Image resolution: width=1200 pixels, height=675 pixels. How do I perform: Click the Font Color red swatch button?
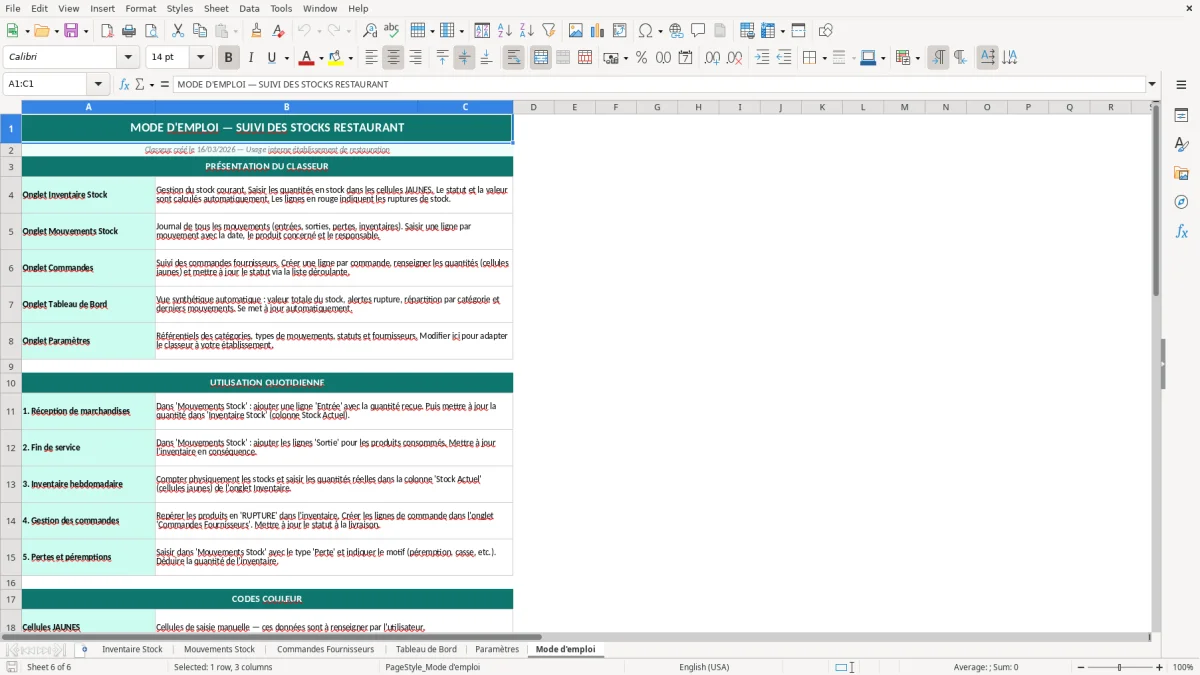(x=307, y=58)
